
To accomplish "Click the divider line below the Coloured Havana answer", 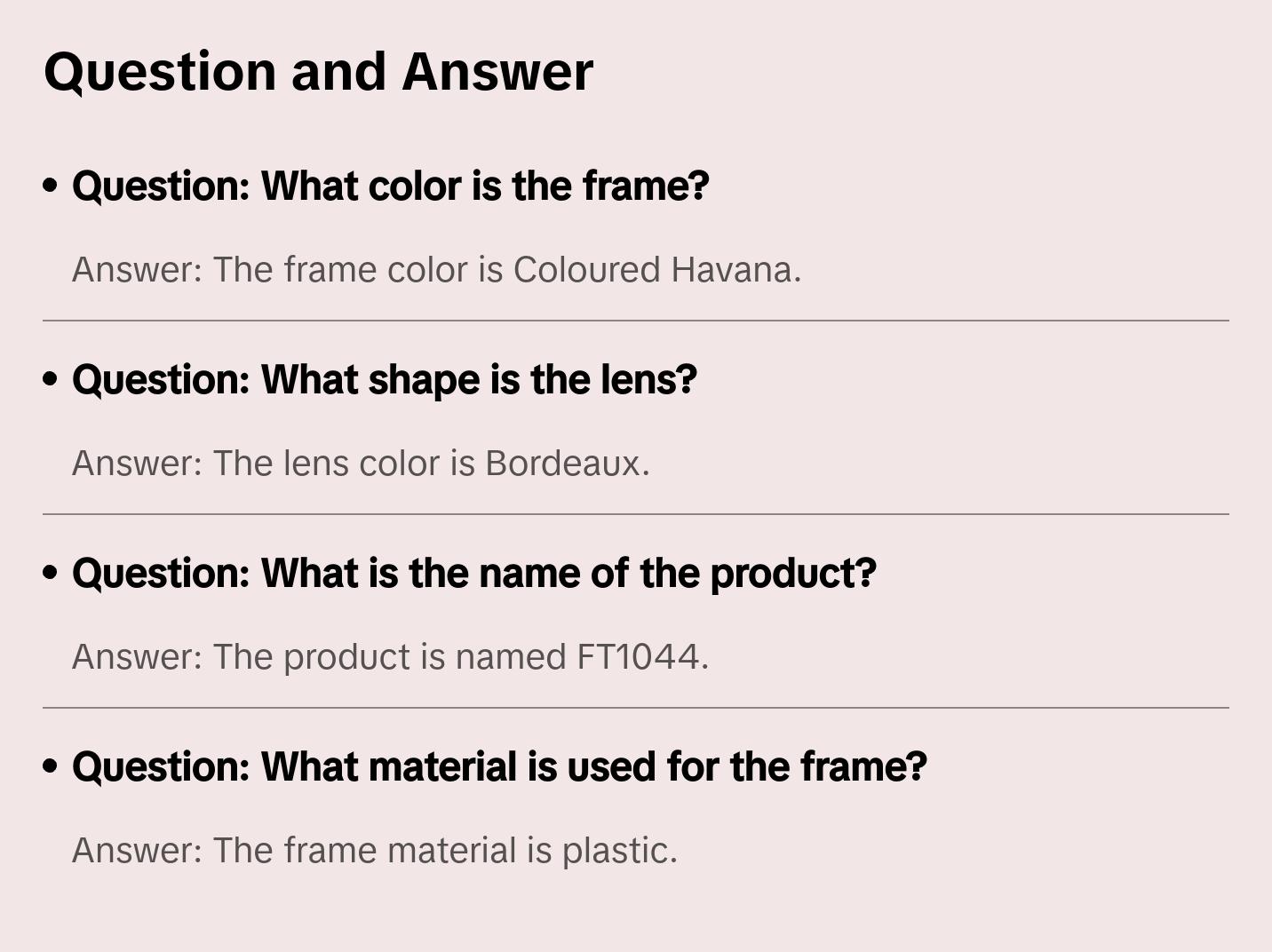I will 636,321.
